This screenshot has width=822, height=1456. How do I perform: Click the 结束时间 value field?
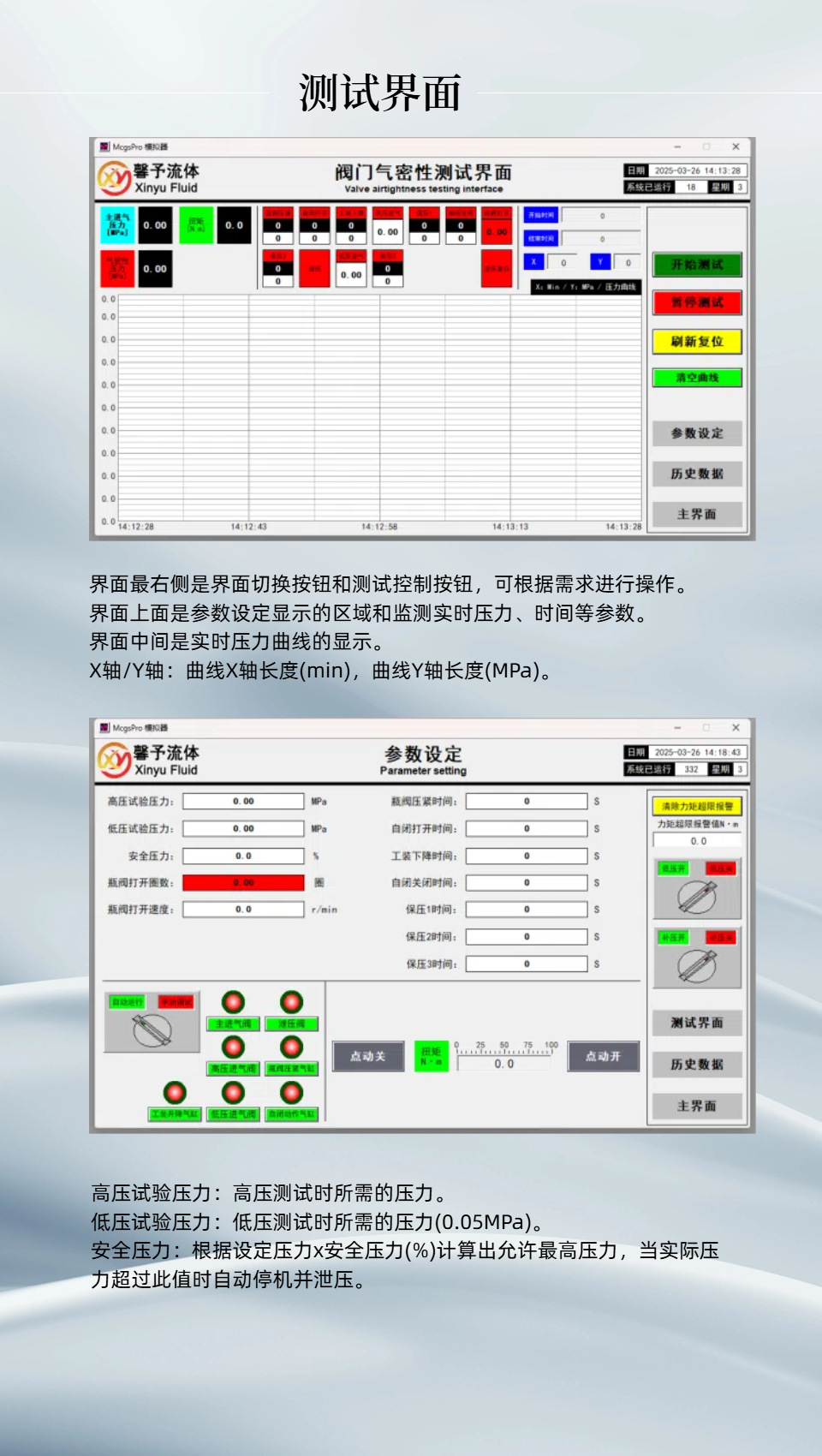[x=602, y=239]
